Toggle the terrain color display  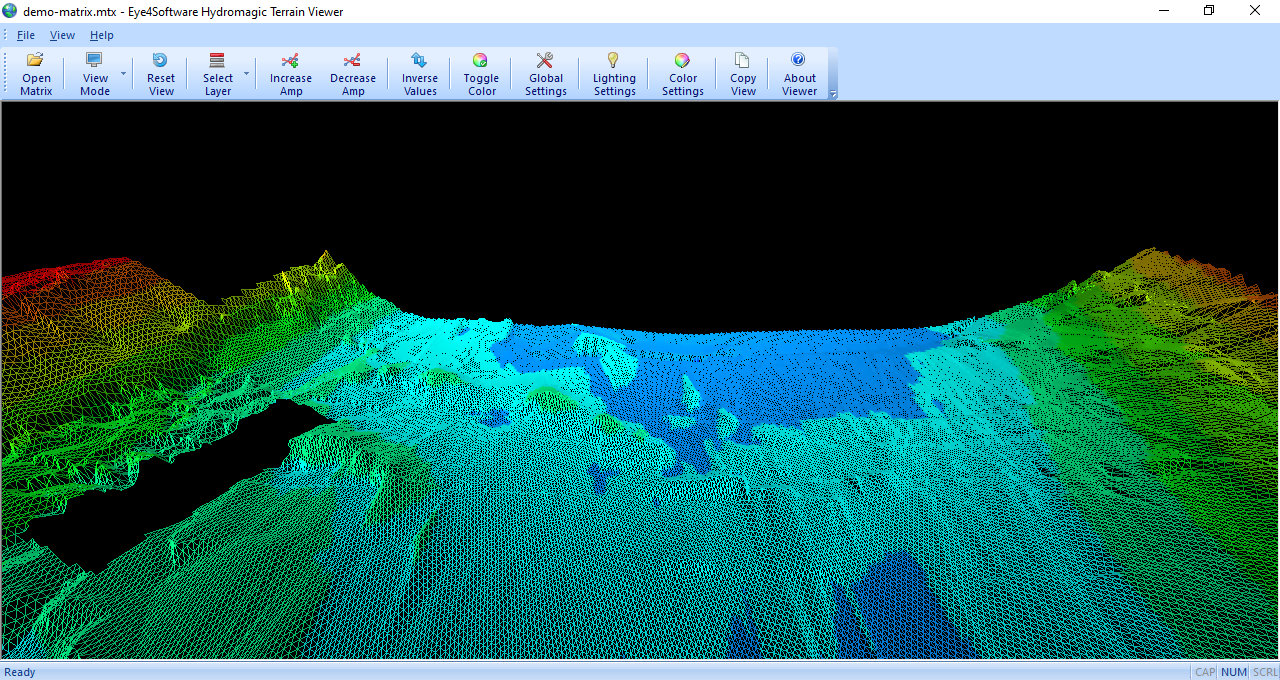click(481, 73)
